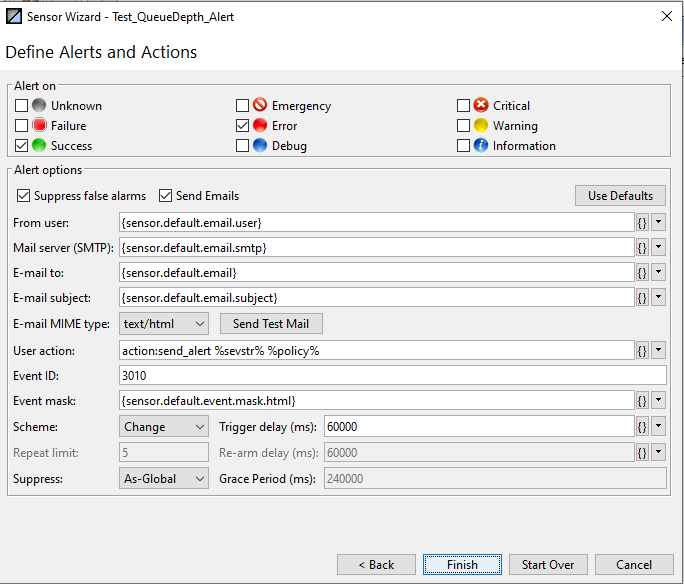Click the Sensor Wizard title bar icon
This screenshot has height=584, width=684.
[x=14, y=17]
